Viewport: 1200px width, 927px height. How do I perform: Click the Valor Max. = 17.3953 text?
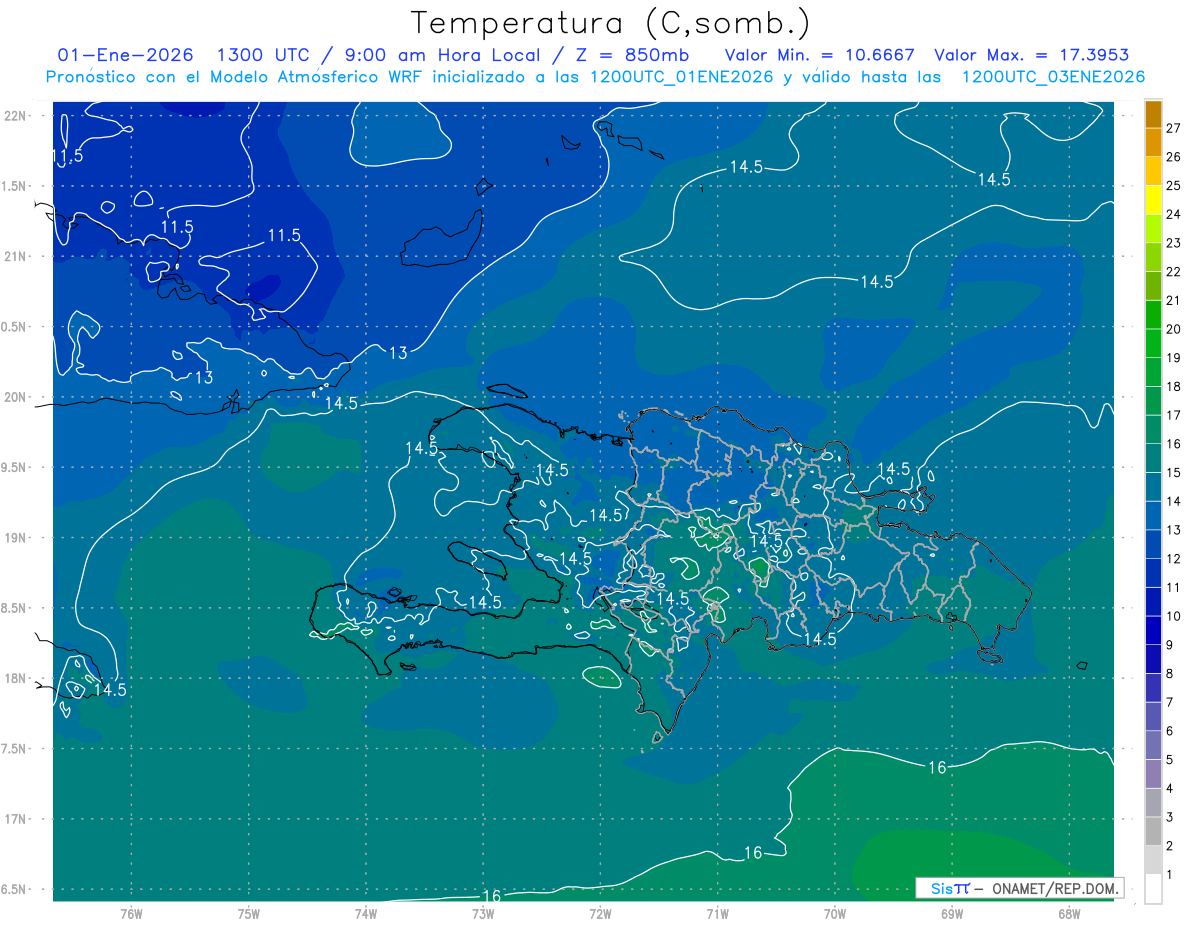[x=1031, y=55]
